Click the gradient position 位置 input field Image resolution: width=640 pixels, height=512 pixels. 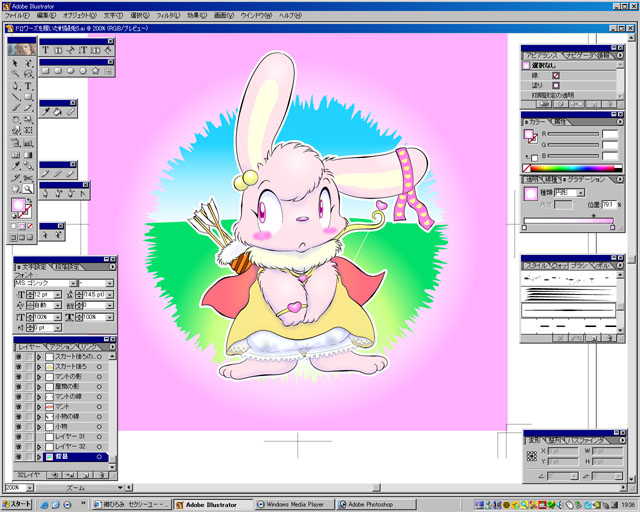608,204
